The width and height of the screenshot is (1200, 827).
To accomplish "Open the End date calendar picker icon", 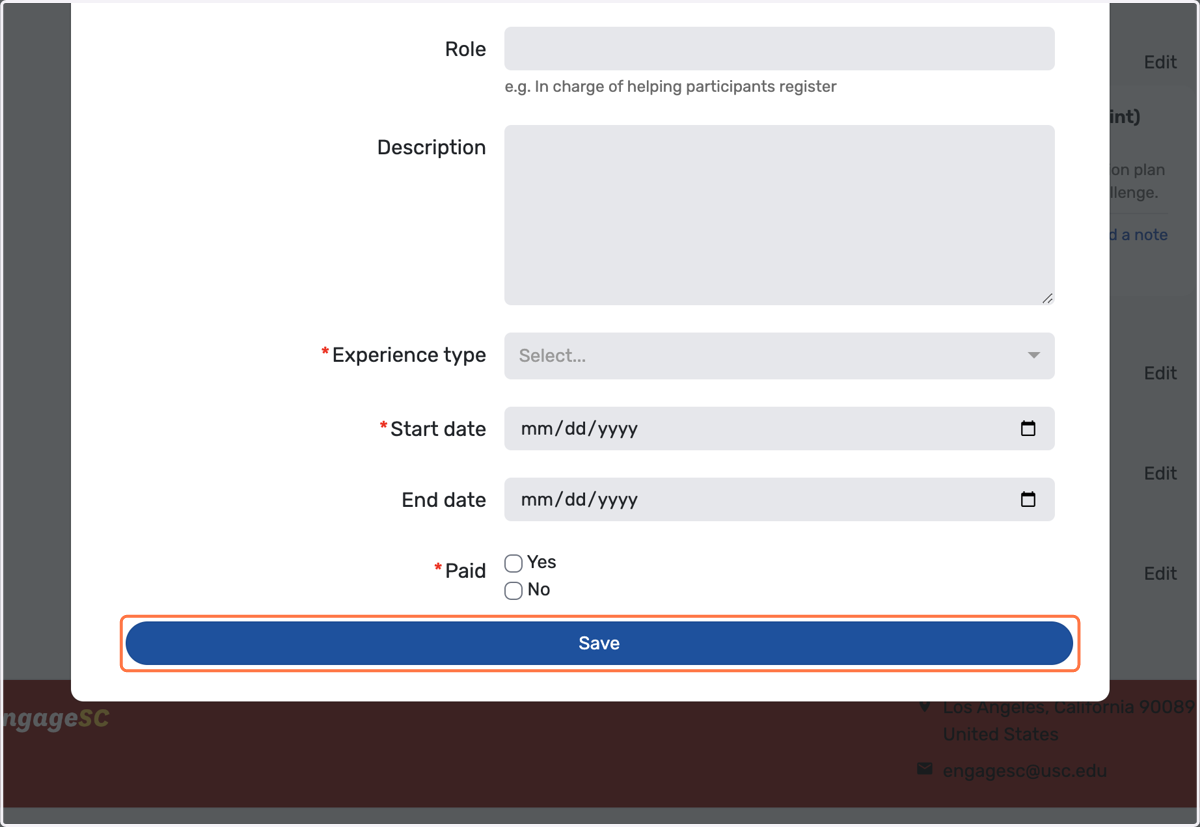I will coord(1028,499).
